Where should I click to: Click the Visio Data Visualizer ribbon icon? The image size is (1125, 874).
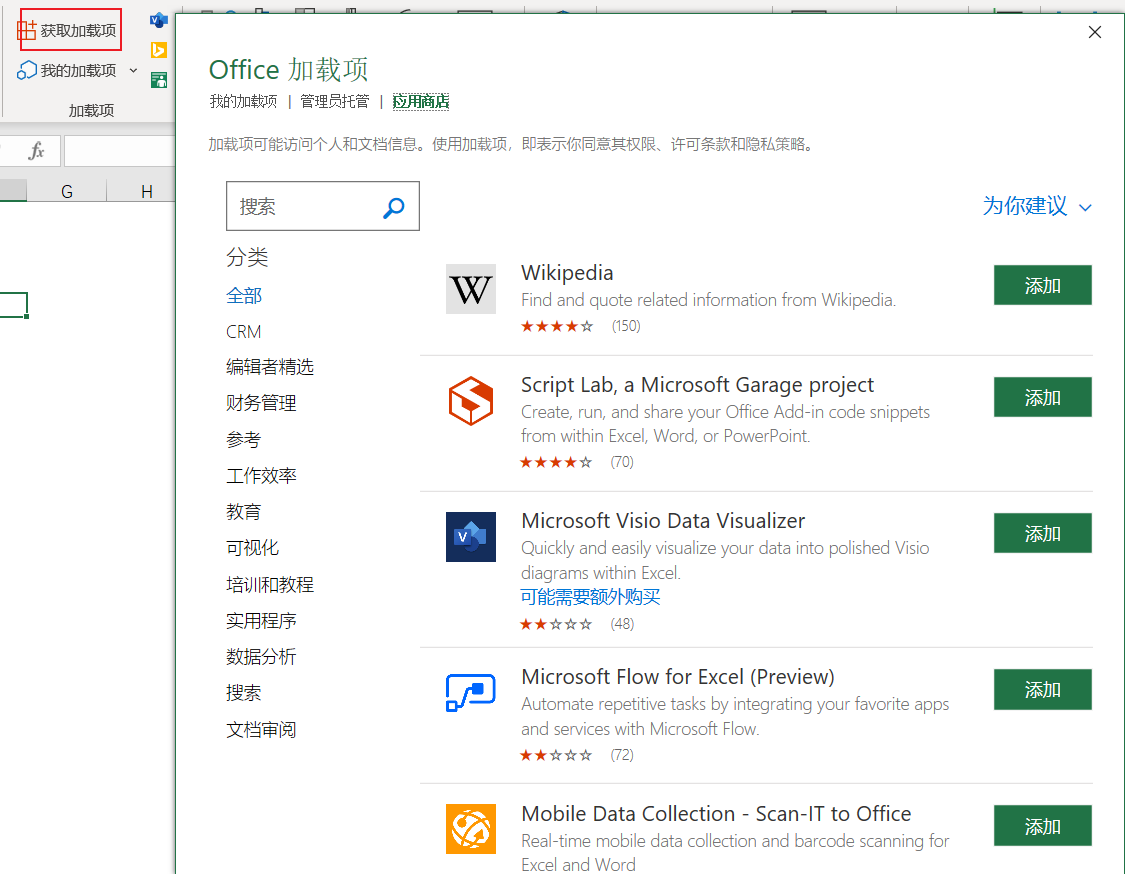click(159, 20)
